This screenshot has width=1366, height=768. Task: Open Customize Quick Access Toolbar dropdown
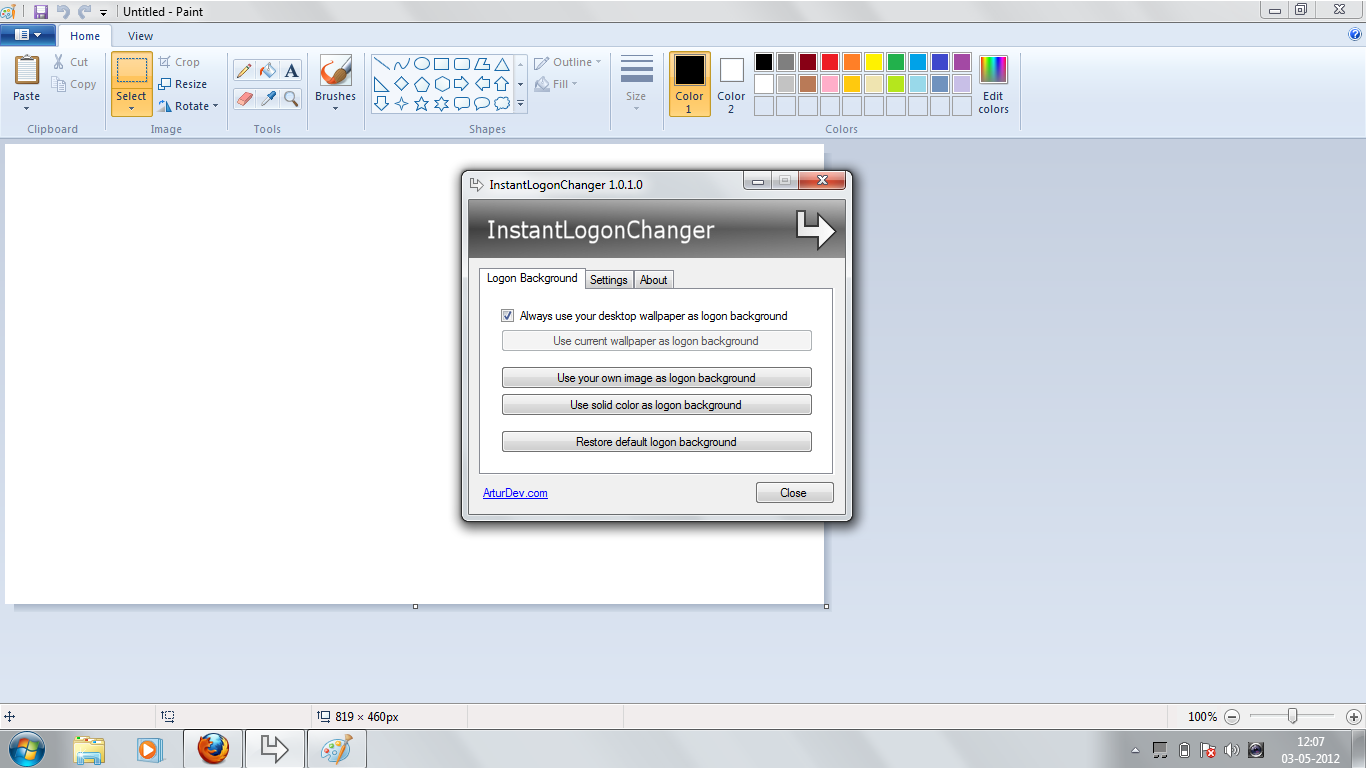click(103, 12)
